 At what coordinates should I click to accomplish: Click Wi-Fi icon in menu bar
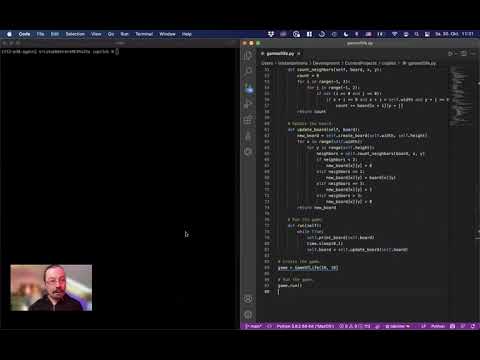tap(395, 34)
